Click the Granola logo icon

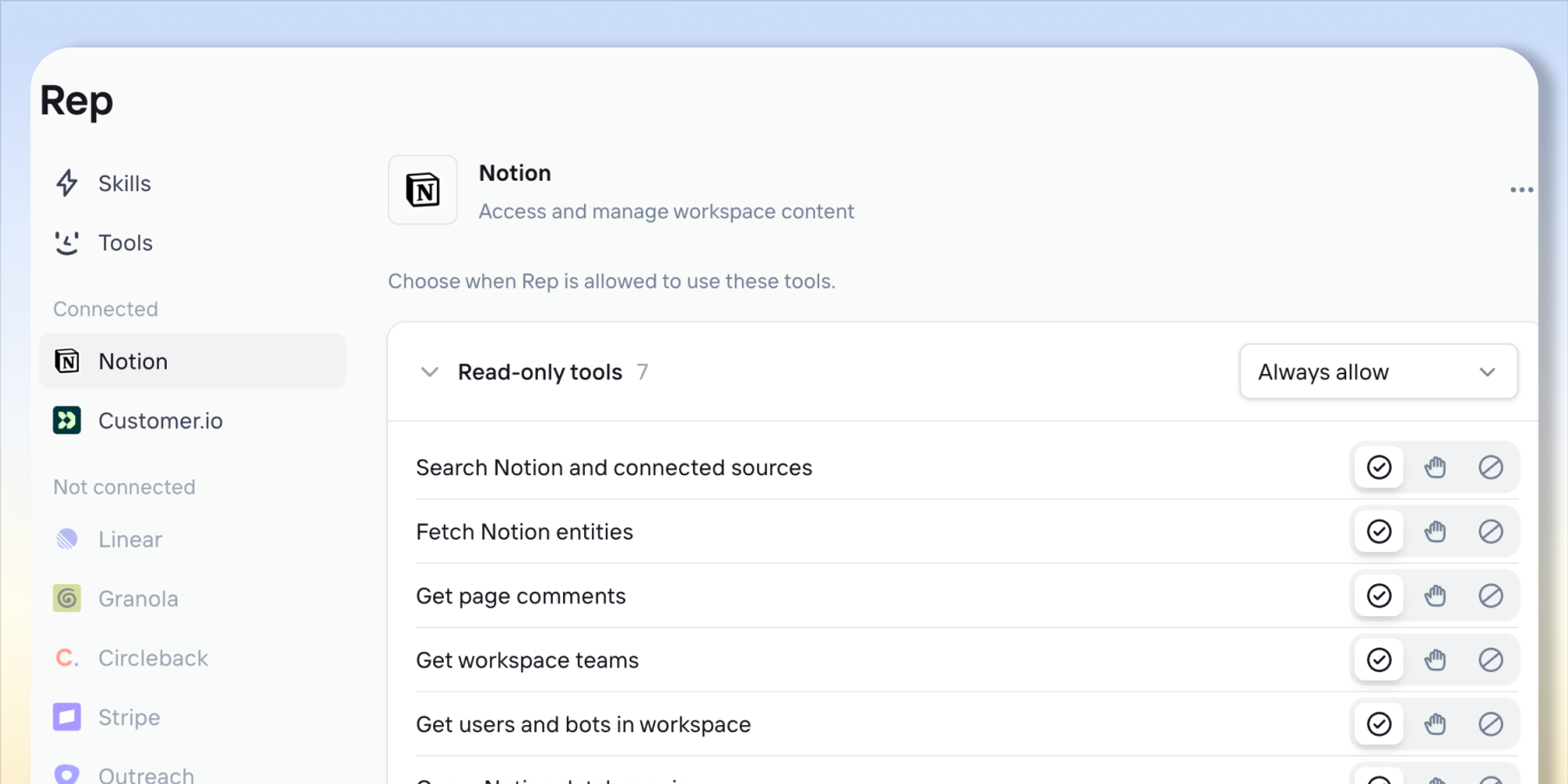67,599
